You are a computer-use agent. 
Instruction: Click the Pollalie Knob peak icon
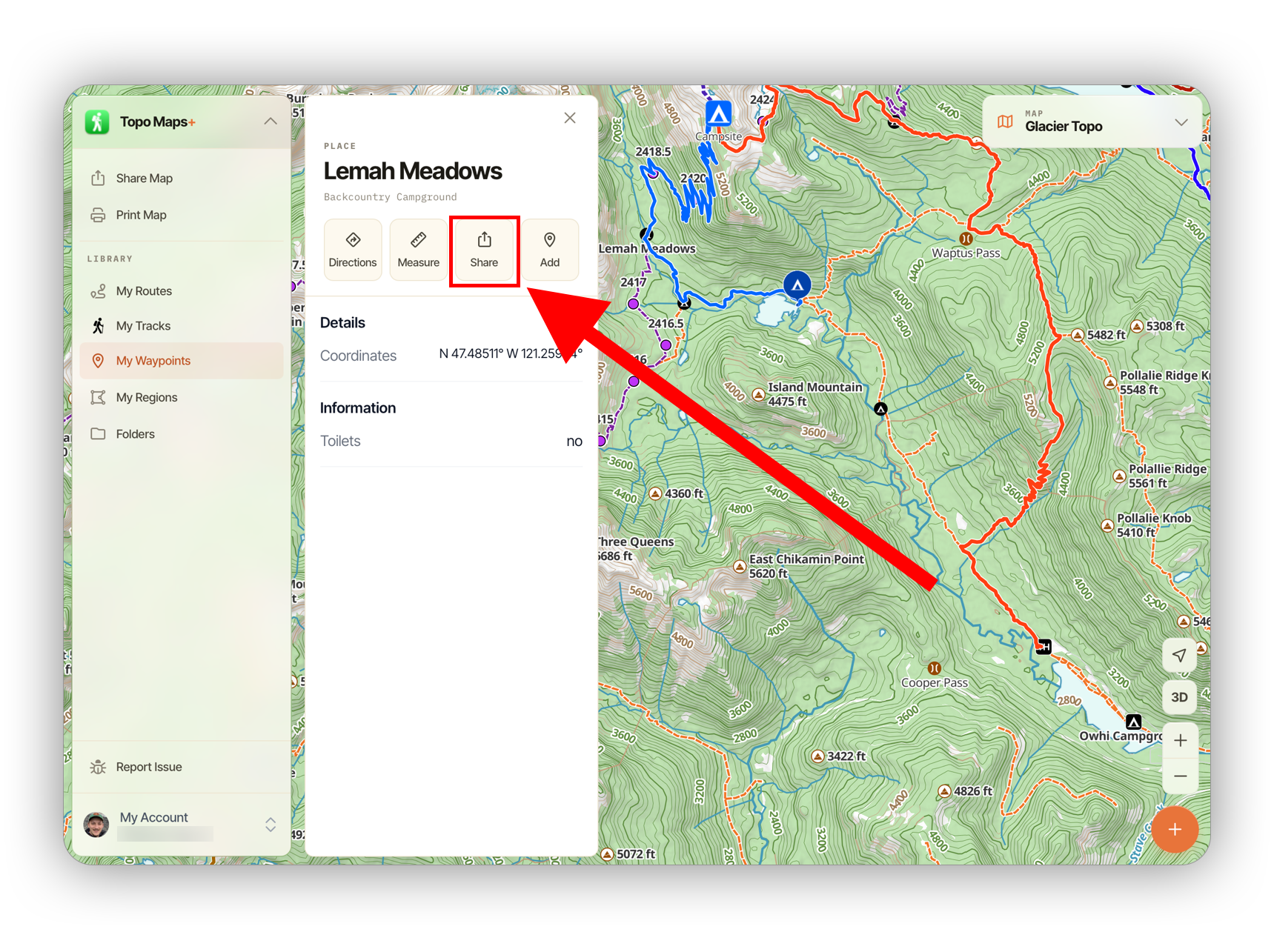pos(1107,526)
